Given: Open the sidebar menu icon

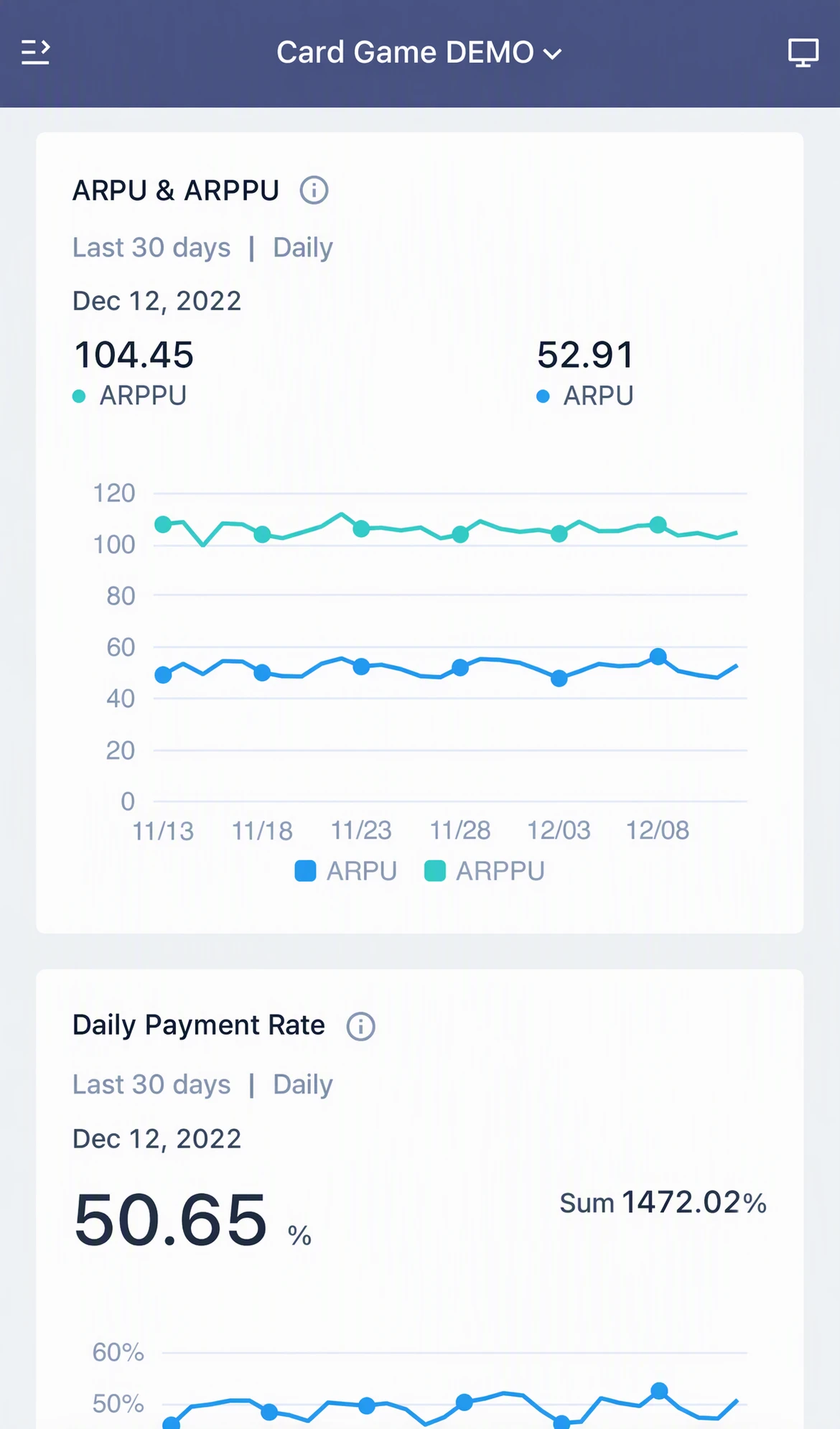Looking at the screenshot, I should (35, 52).
